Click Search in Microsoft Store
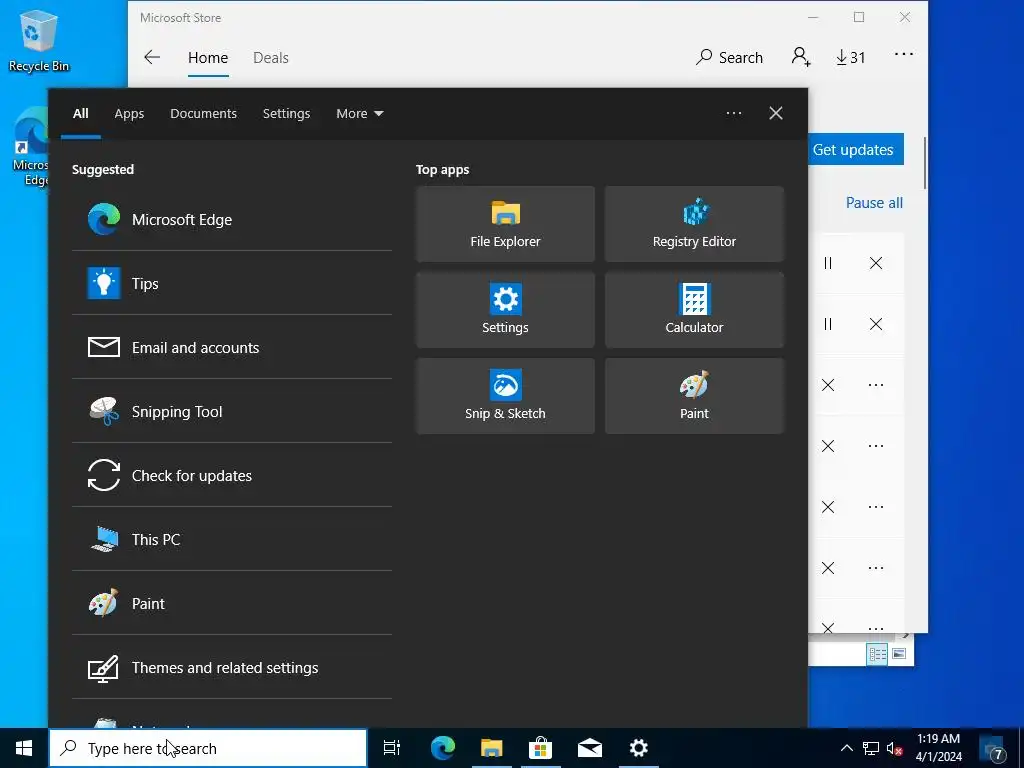 pyautogui.click(x=729, y=57)
